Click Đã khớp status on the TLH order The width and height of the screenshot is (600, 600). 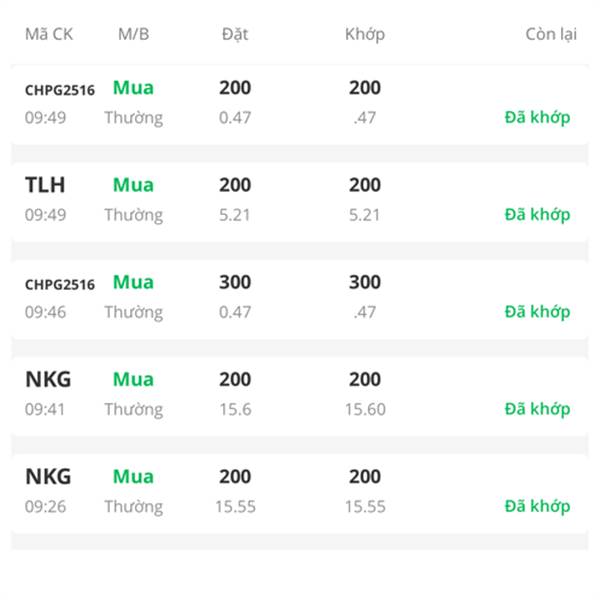(x=537, y=214)
